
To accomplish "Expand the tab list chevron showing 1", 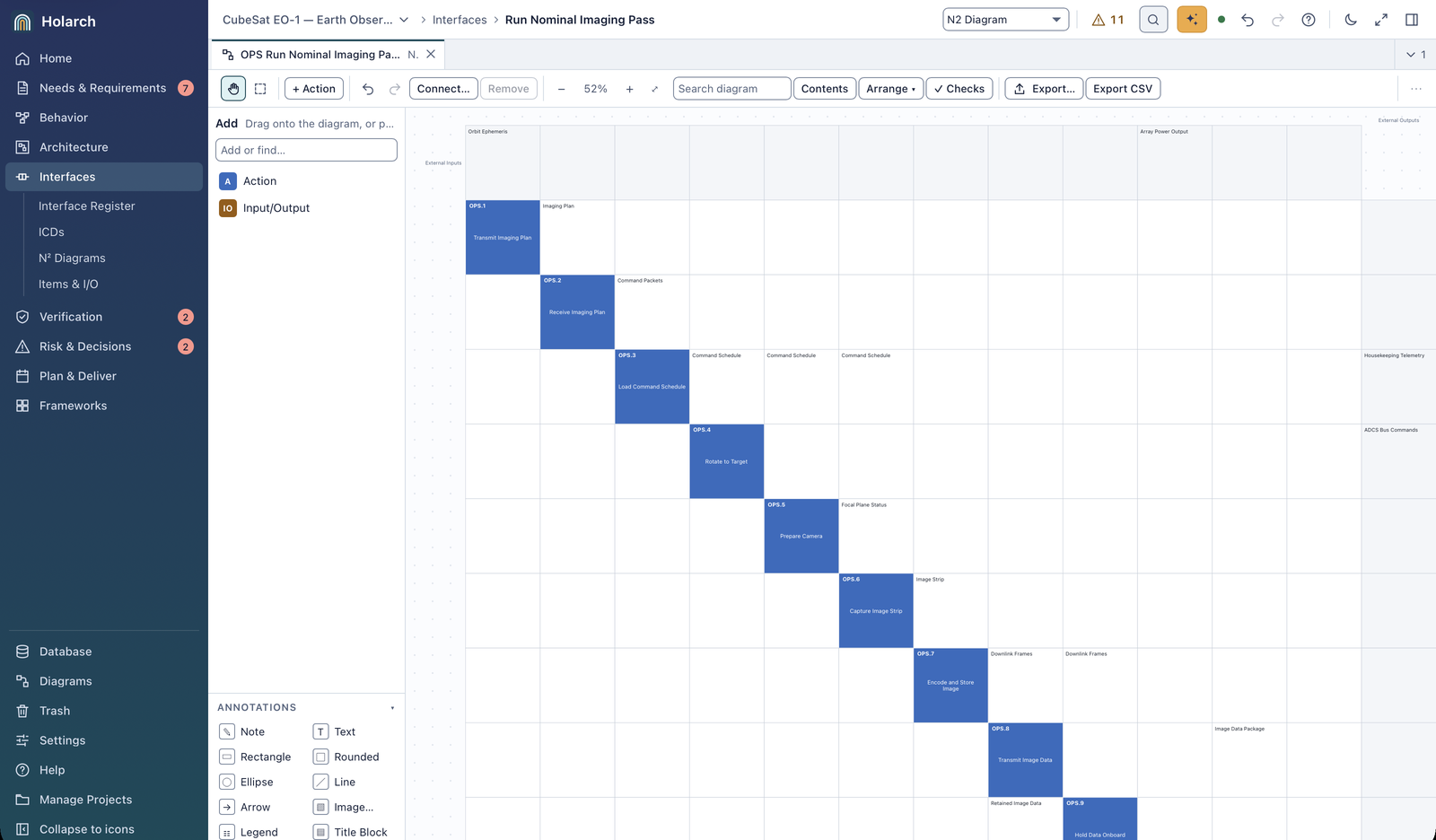I will 1416,55.
